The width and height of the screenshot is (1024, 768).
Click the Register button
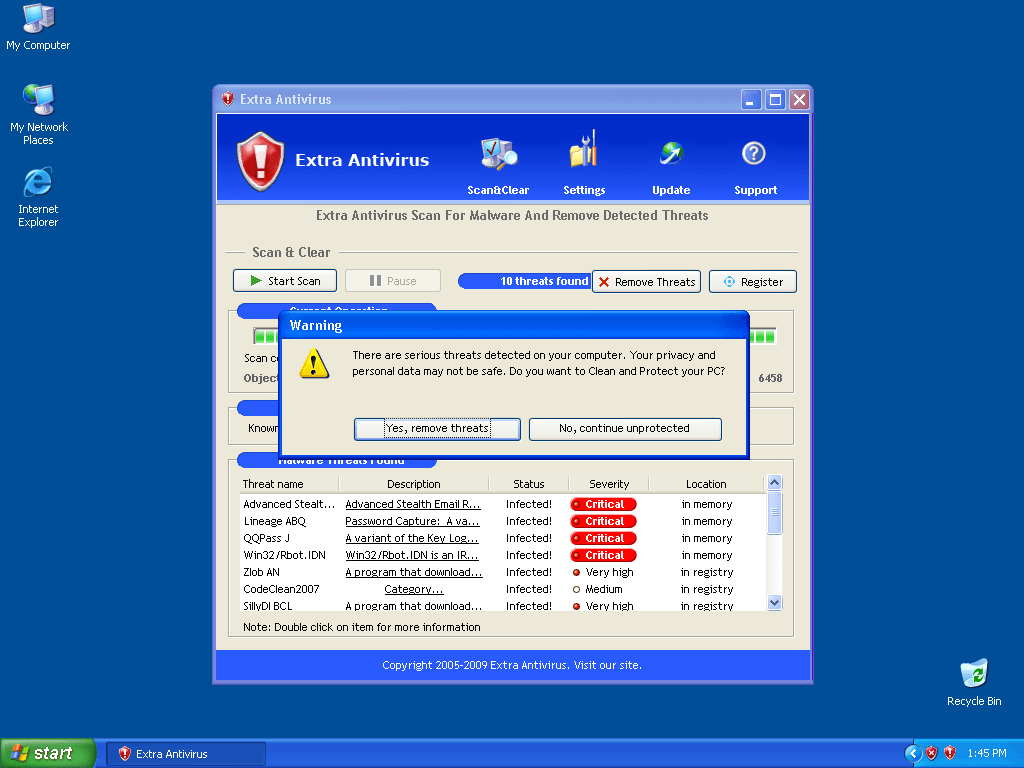(x=752, y=282)
